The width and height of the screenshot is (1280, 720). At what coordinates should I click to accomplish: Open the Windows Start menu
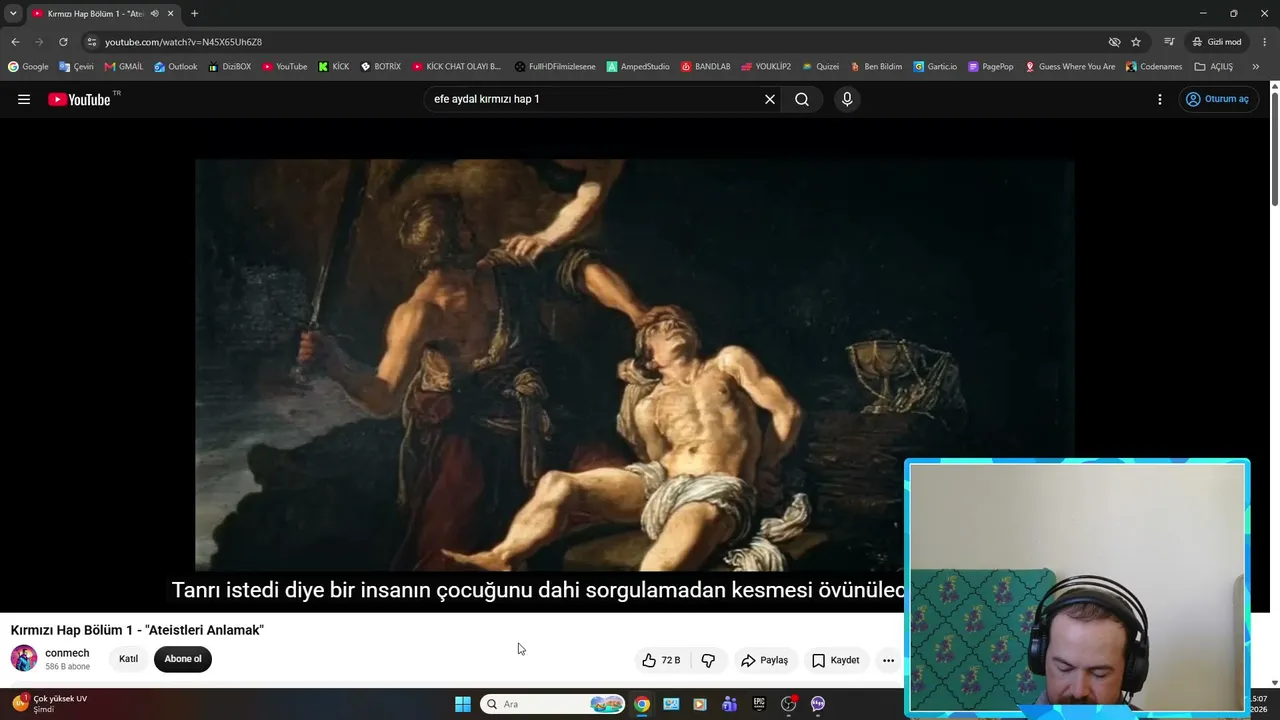[463, 704]
